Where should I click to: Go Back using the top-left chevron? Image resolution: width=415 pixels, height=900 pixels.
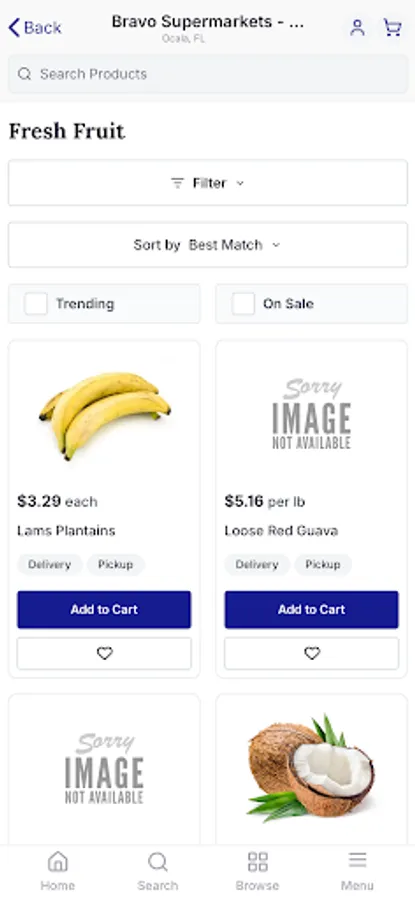point(34,28)
